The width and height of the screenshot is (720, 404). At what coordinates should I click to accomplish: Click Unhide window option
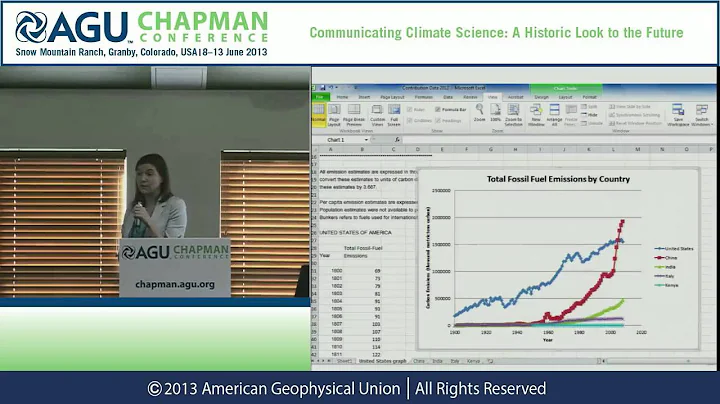591,123
